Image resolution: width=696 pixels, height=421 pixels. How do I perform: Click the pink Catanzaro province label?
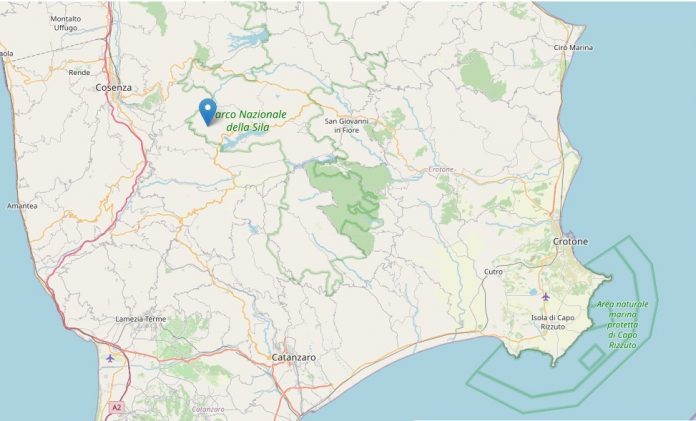tap(208, 409)
